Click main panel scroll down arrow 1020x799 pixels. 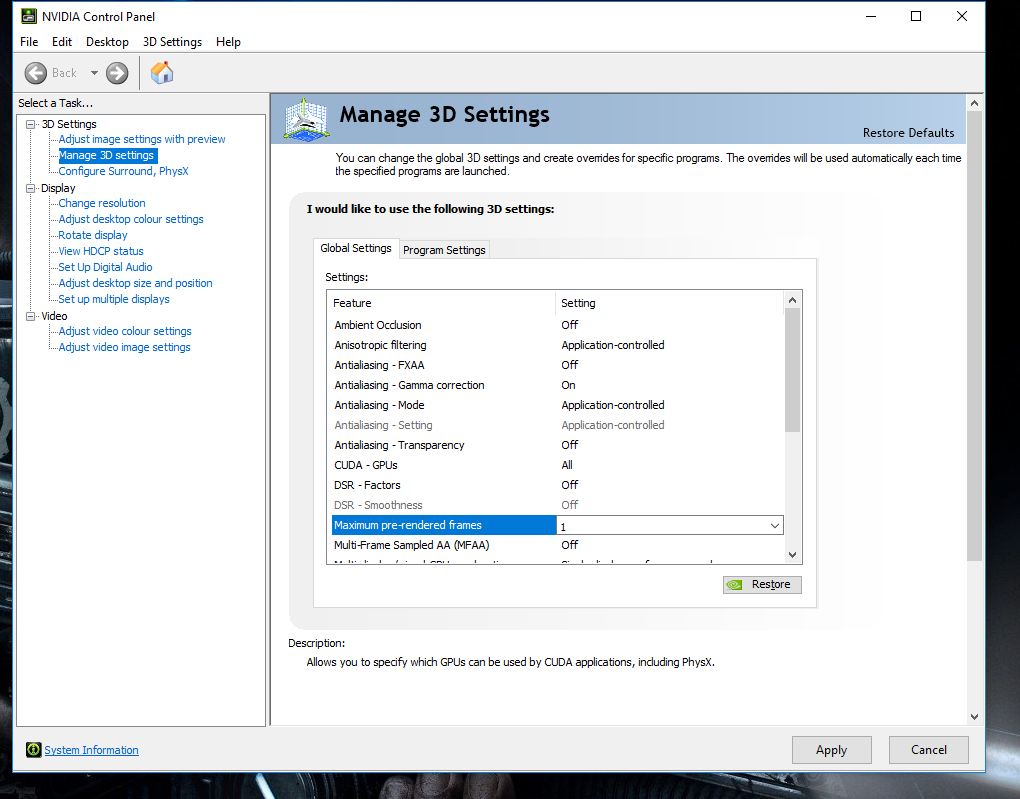(974, 716)
